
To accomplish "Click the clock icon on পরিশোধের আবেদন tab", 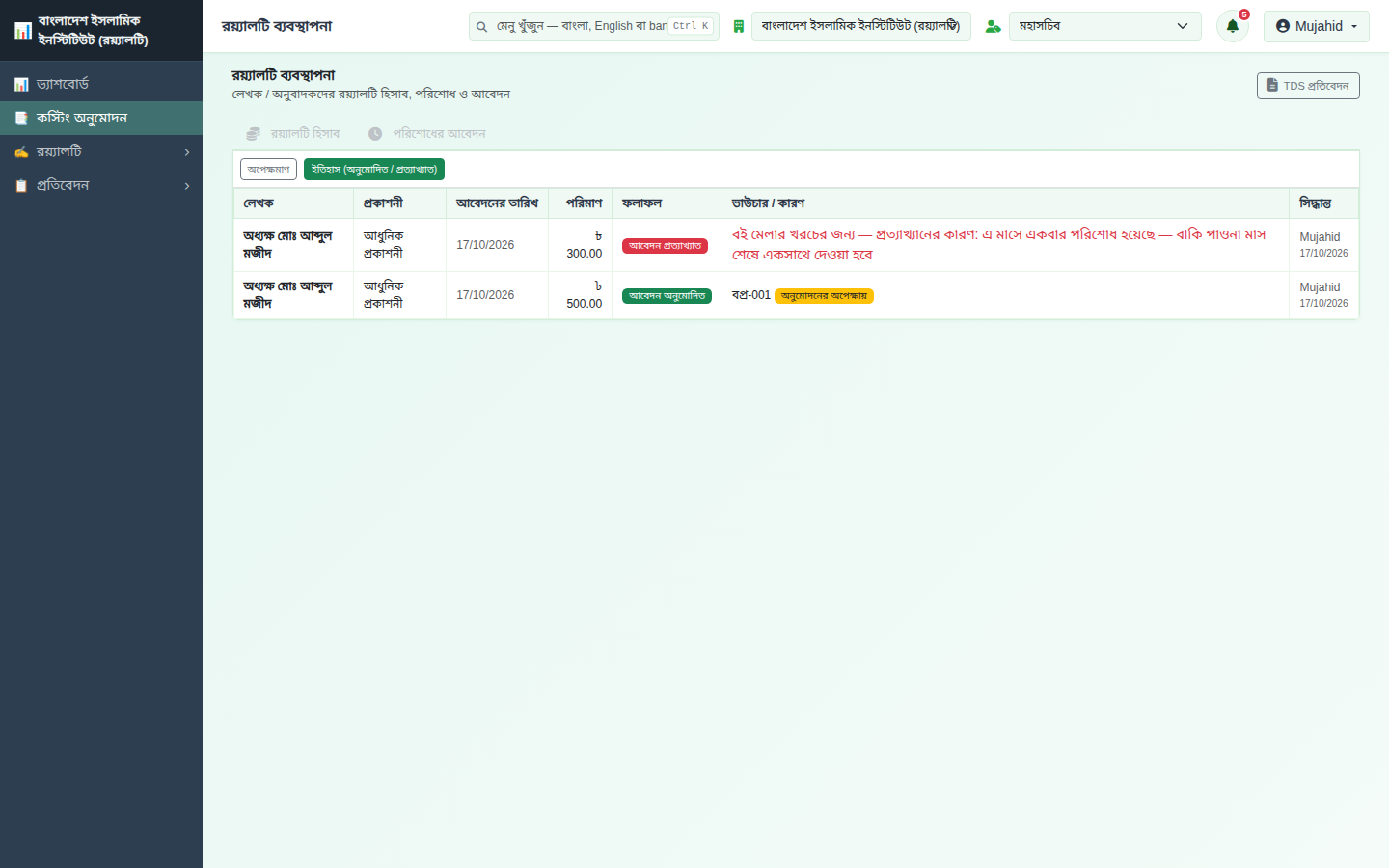I will click(x=375, y=134).
